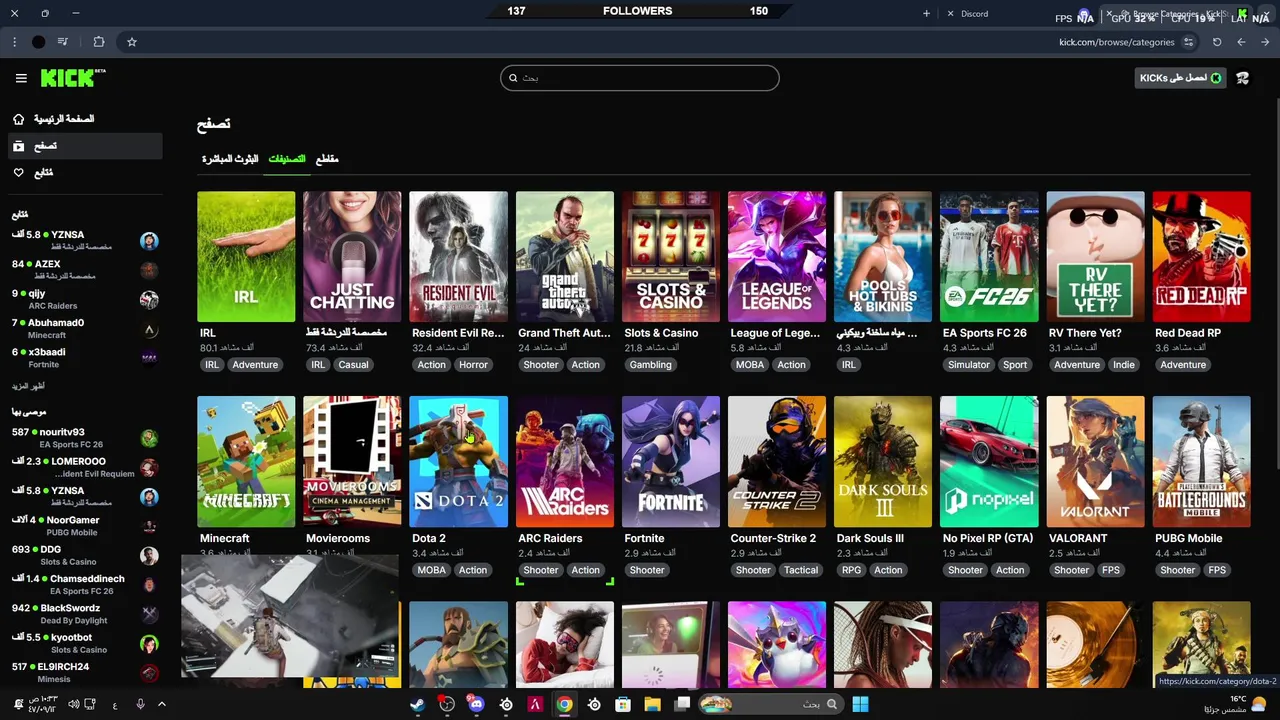Image resolution: width=1280 pixels, height=720 pixels.
Task: Open the Minecraft category thumbnail
Action: pos(246,462)
